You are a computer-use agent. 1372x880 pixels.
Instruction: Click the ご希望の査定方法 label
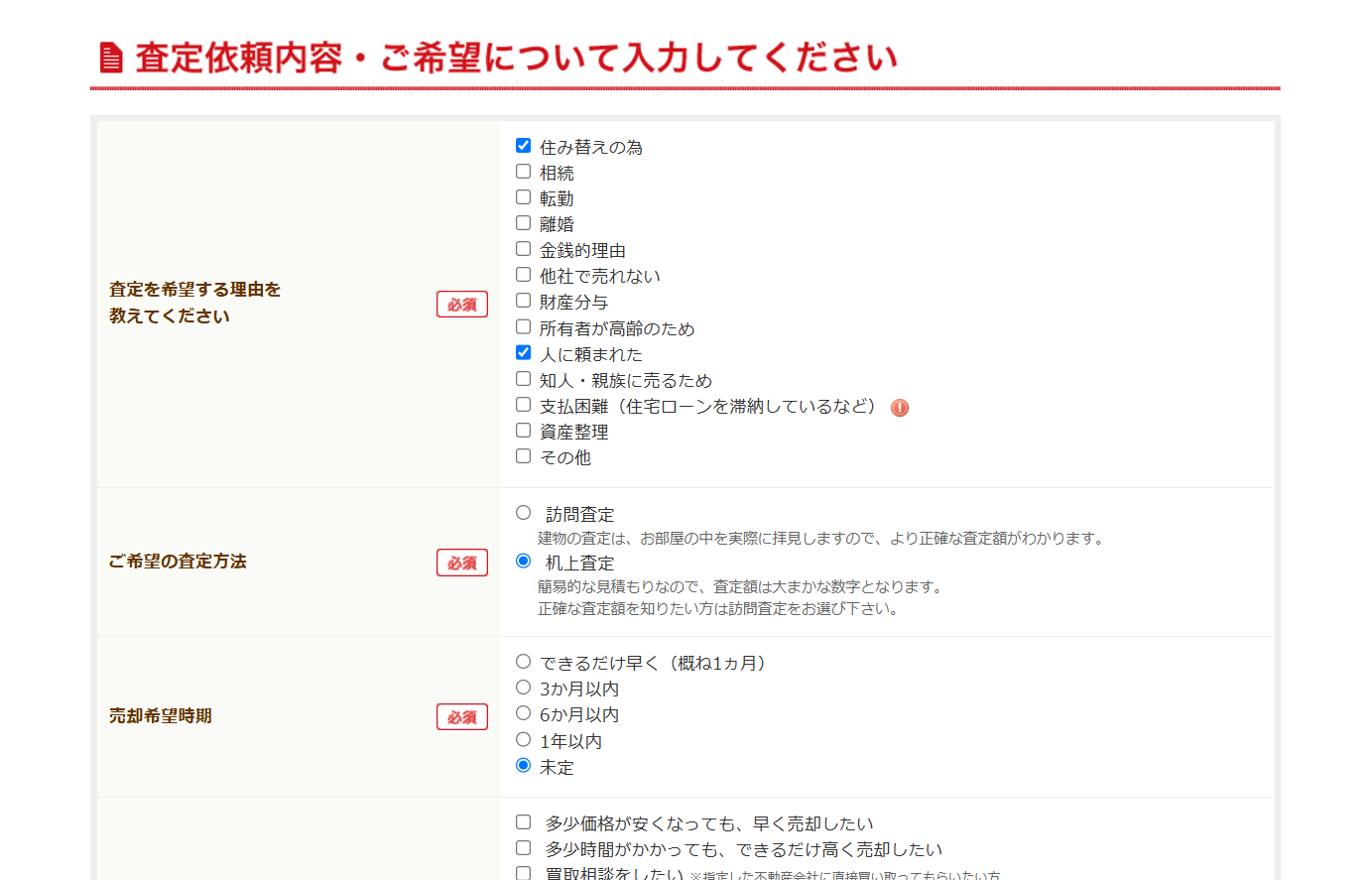[178, 562]
